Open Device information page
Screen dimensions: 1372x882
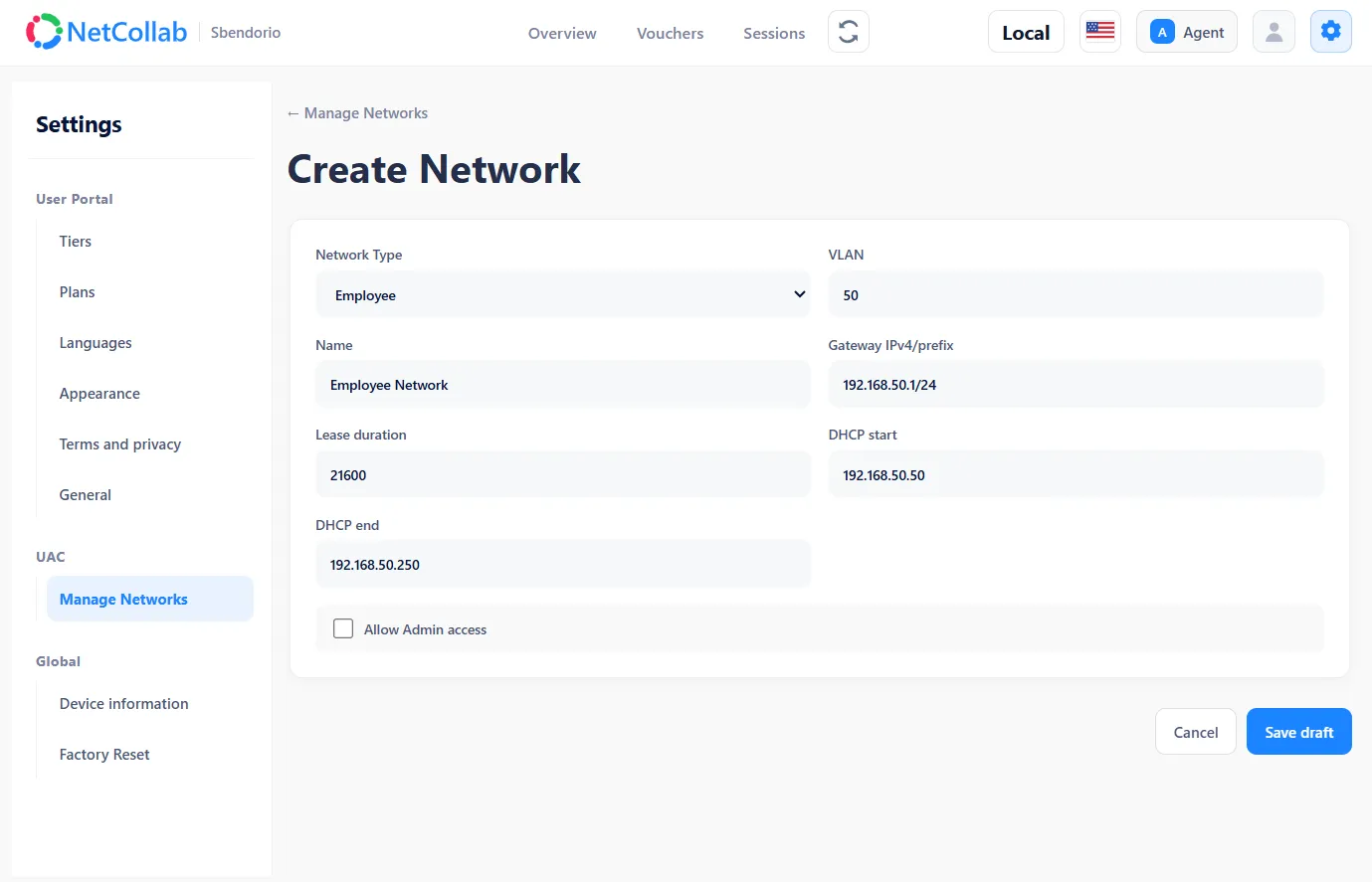point(123,703)
